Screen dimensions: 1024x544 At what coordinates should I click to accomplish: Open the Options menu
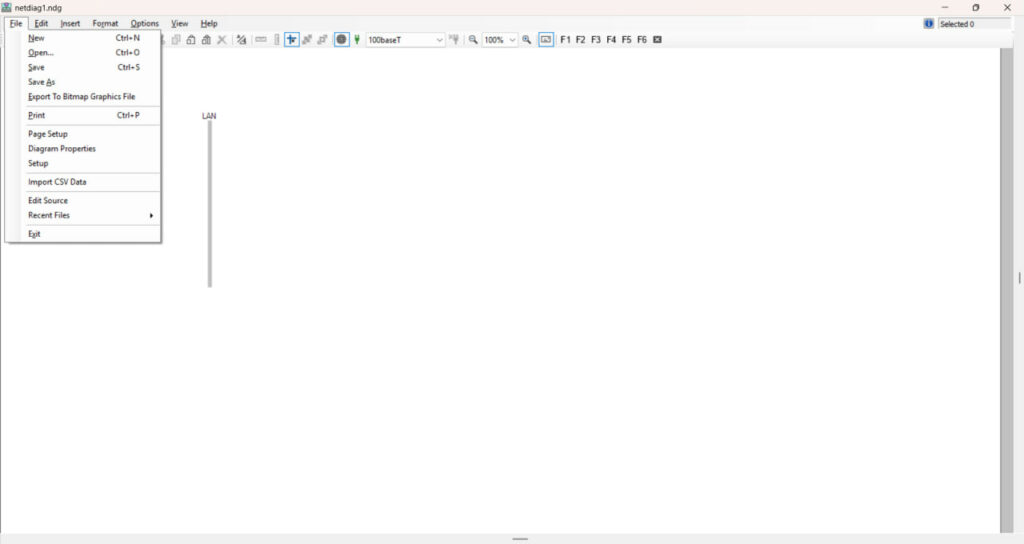144,24
